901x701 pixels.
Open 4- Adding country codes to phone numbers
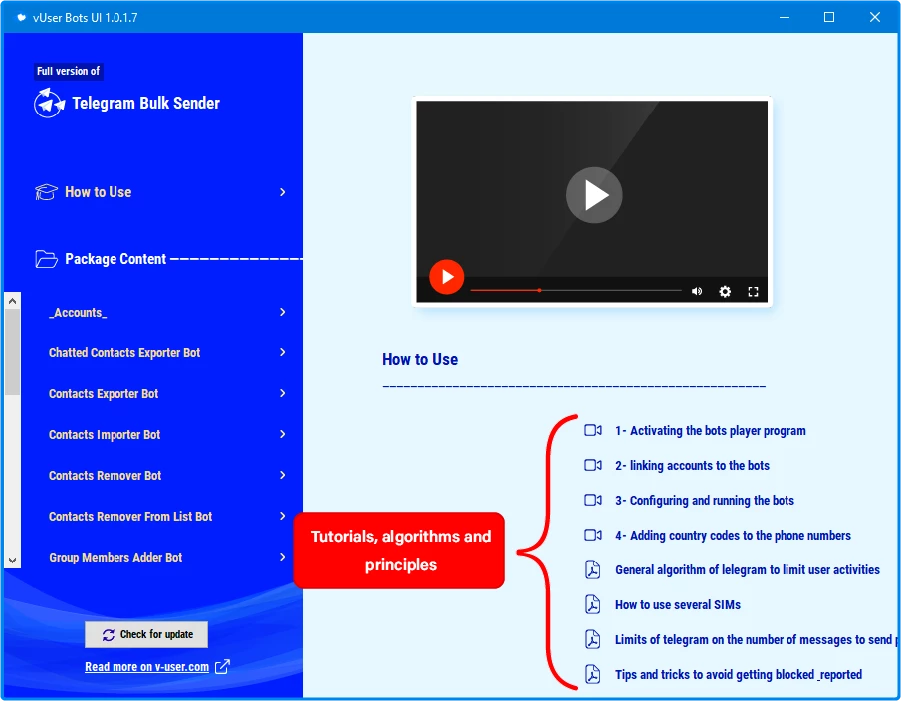point(733,536)
